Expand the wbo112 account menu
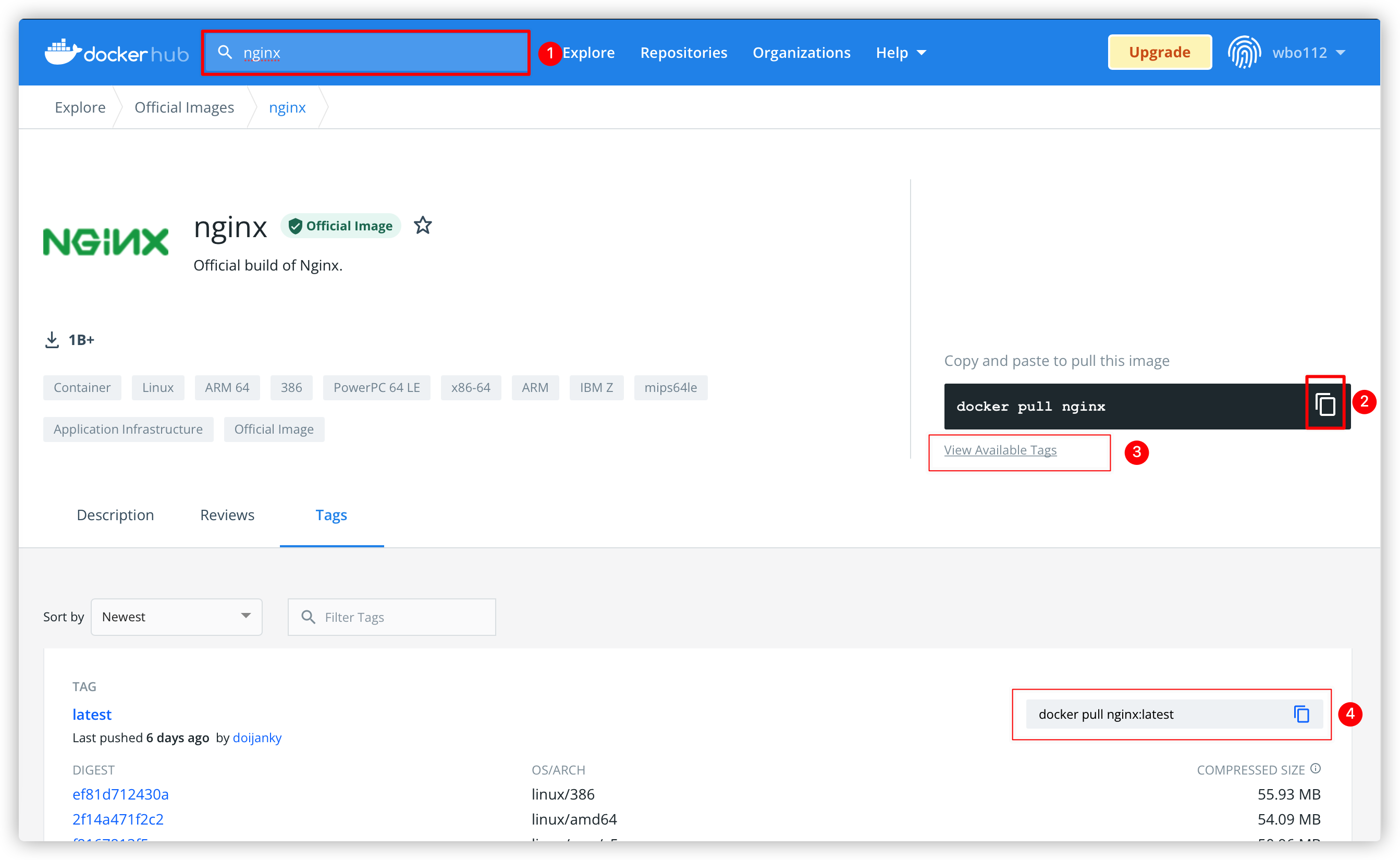 (1308, 52)
